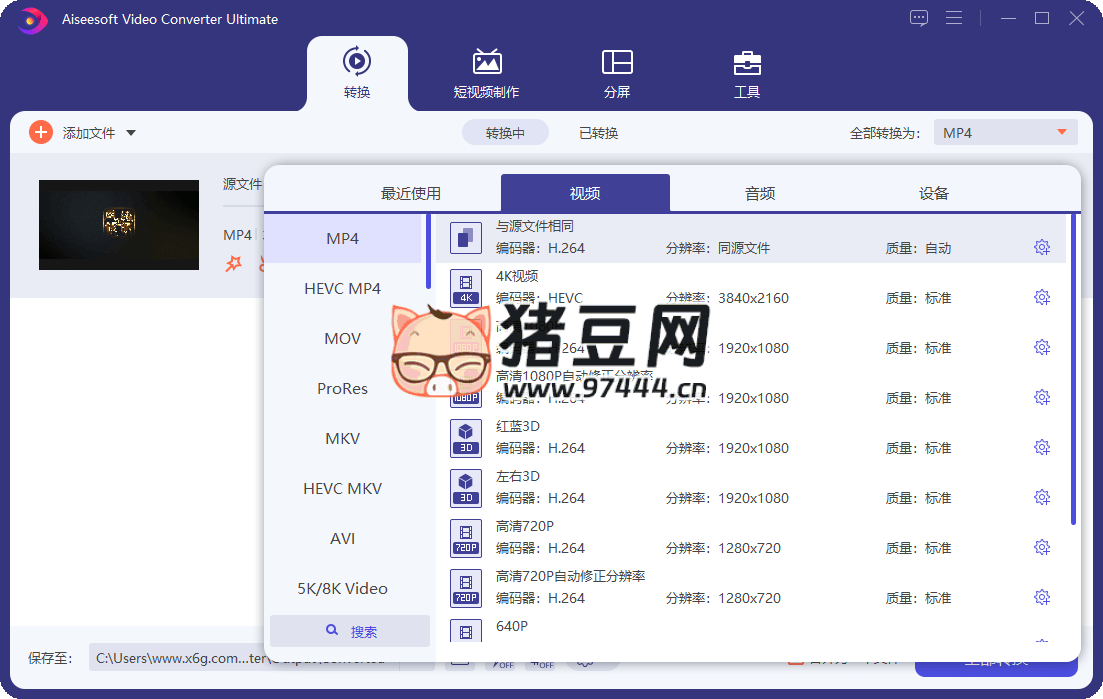Switch to the 音频 audio tab
The height and width of the screenshot is (699, 1103).
pyautogui.click(x=760, y=194)
